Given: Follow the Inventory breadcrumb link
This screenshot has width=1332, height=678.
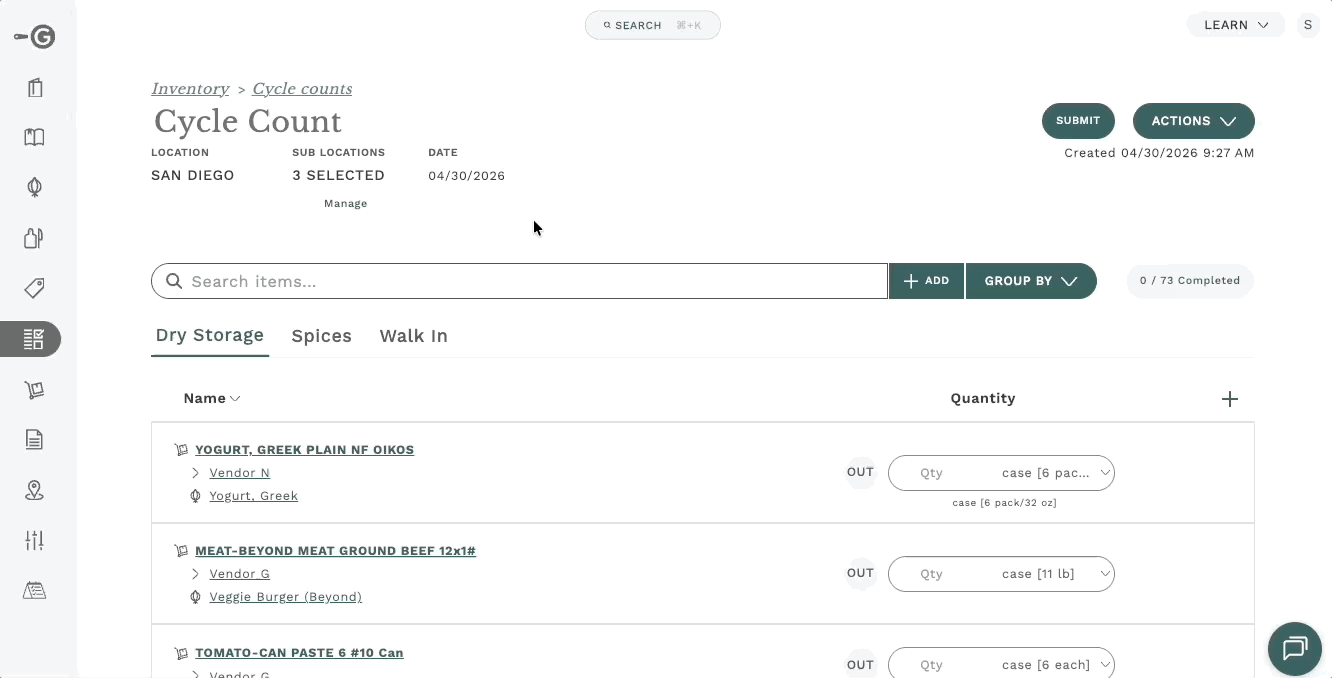Looking at the screenshot, I should [190, 89].
